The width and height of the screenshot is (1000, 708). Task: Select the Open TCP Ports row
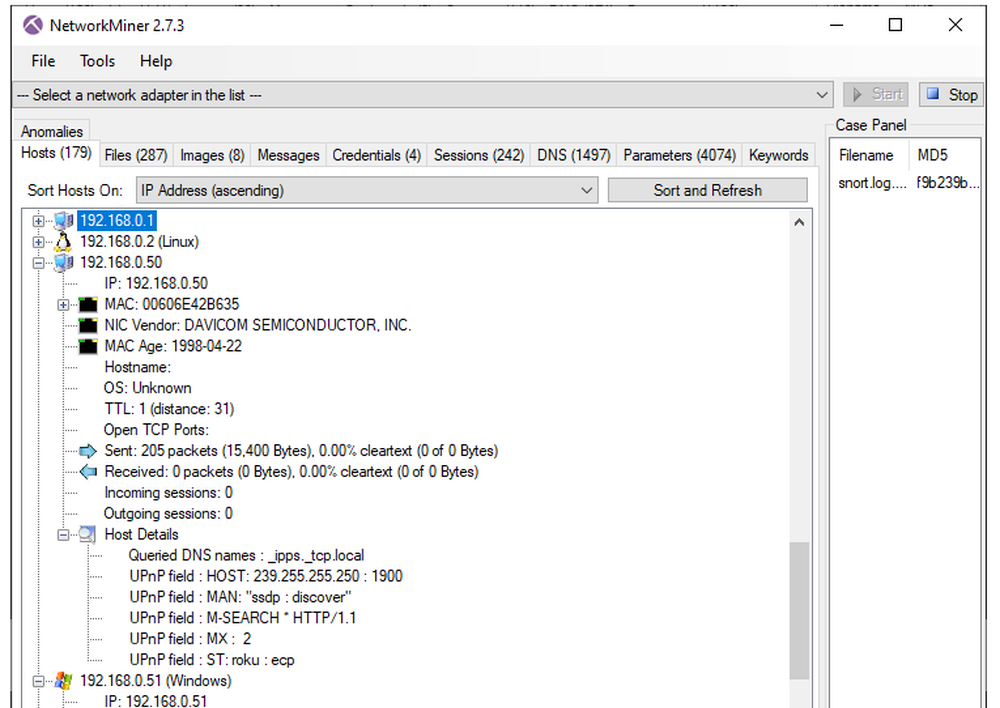[x=156, y=430]
